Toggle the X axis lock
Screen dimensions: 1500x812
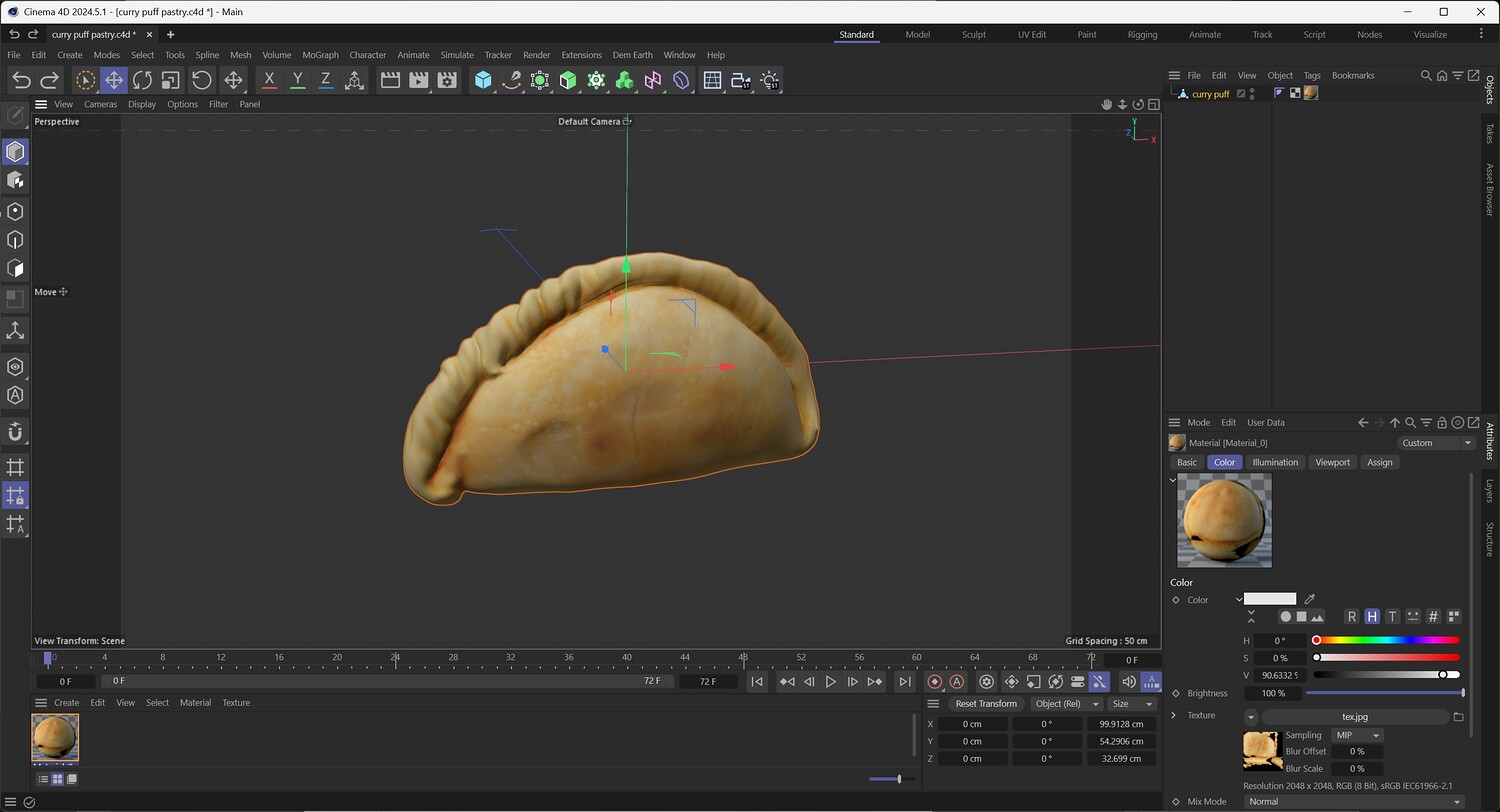click(x=269, y=80)
